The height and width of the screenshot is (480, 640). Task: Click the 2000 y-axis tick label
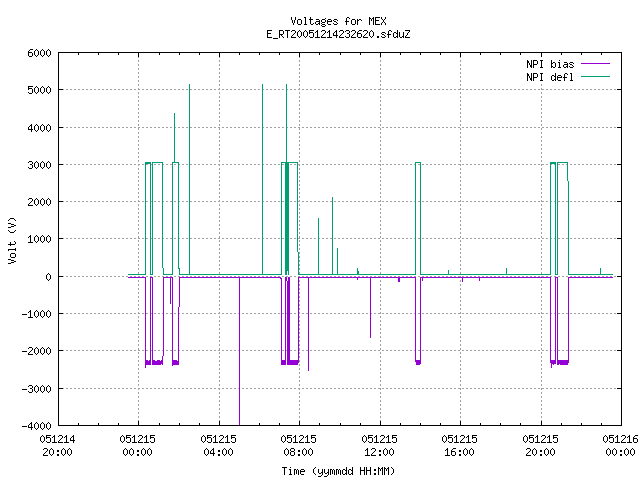pyautogui.click(x=40, y=202)
